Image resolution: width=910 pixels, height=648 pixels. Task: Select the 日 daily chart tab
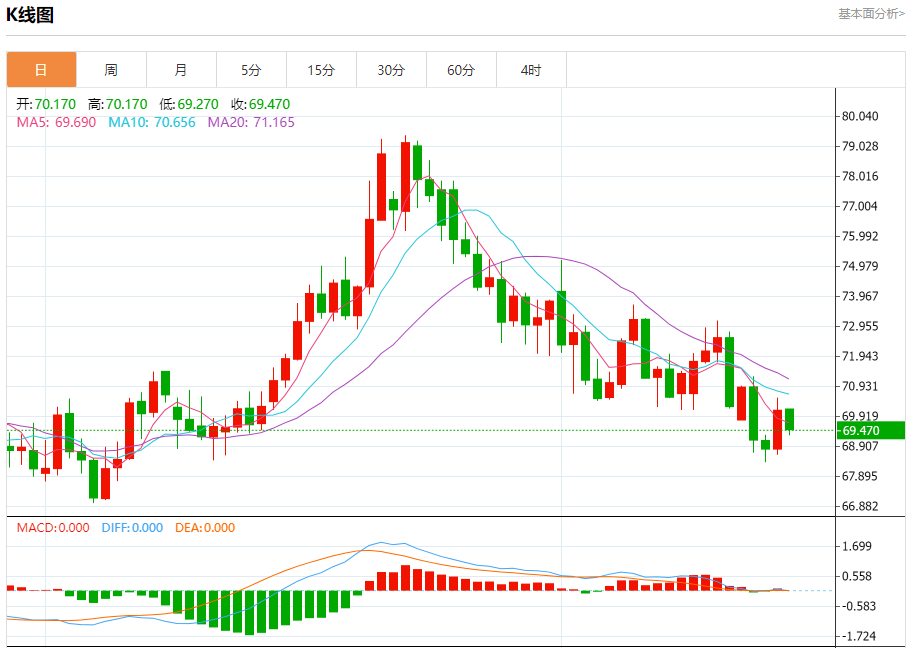pos(41,70)
